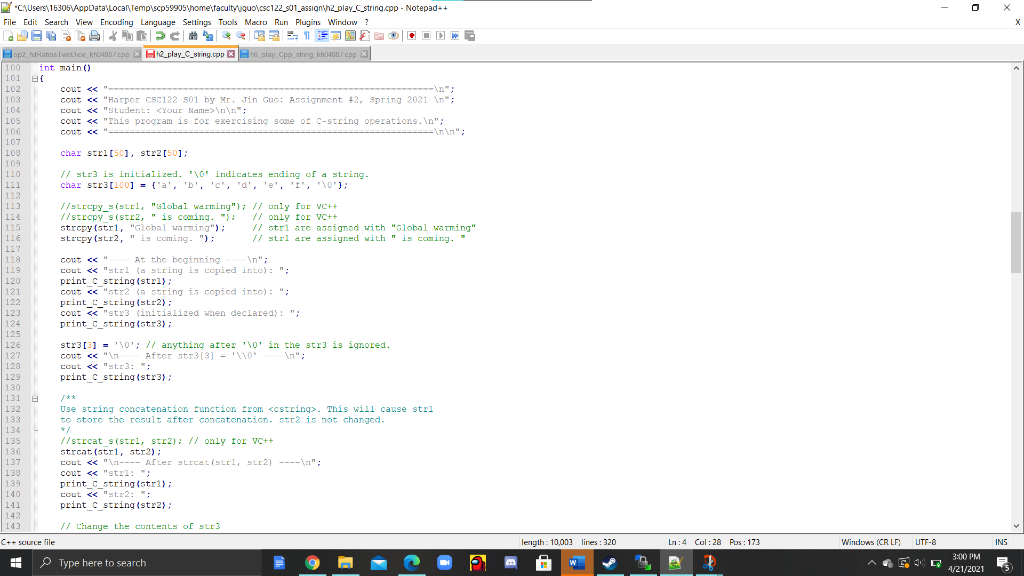This screenshot has width=1024, height=576.
Task: Toggle the Monitoring eye icon
Action: 393,36
